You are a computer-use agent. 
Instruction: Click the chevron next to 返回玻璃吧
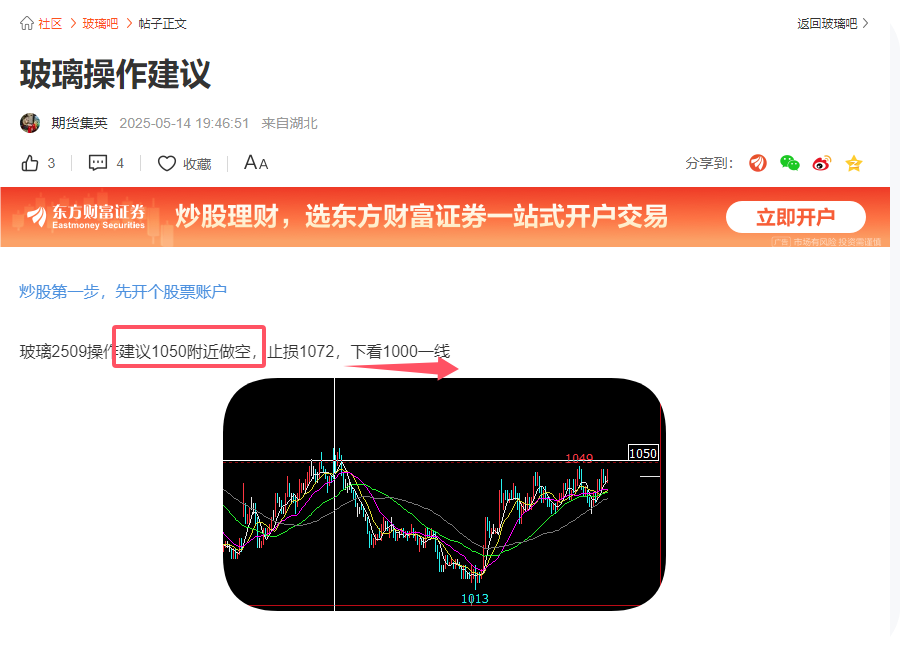865,24
